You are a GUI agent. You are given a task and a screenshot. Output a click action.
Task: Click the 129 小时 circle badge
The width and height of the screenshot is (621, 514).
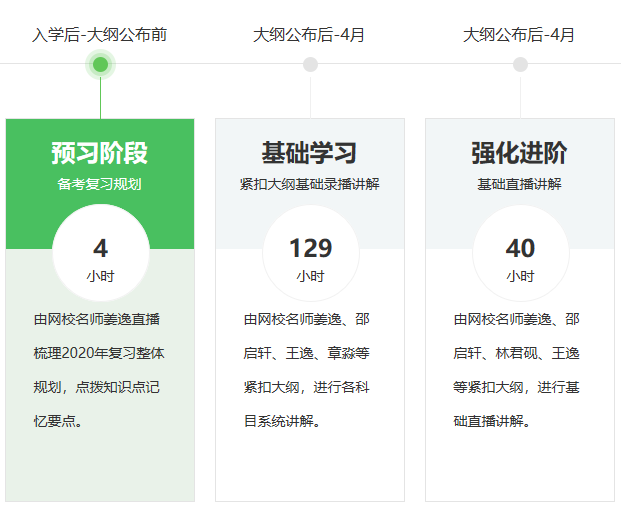point(310,255)
